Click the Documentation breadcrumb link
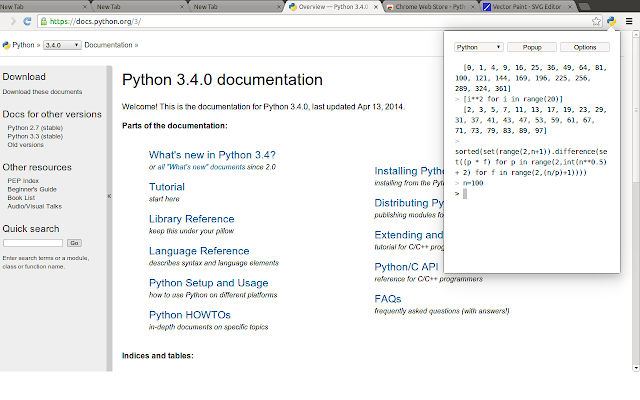 click(109, 45)
